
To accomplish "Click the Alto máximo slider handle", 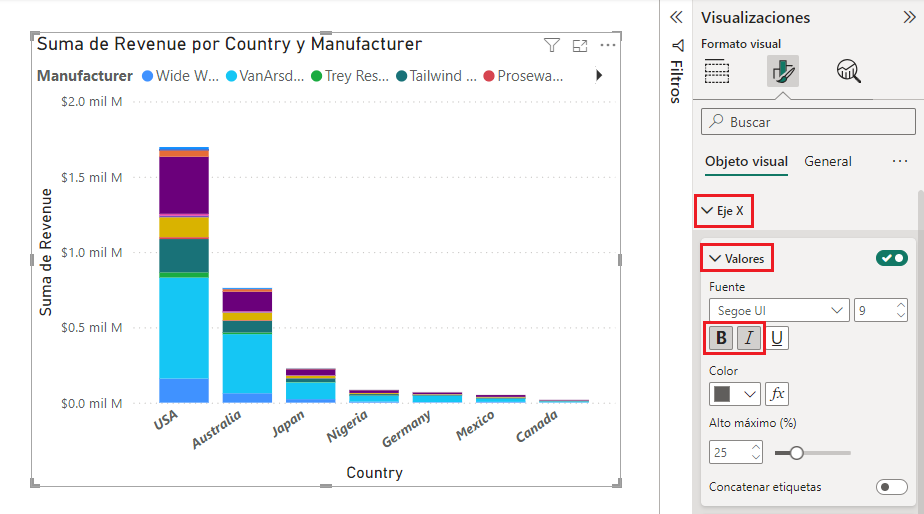I will [796, 453].
